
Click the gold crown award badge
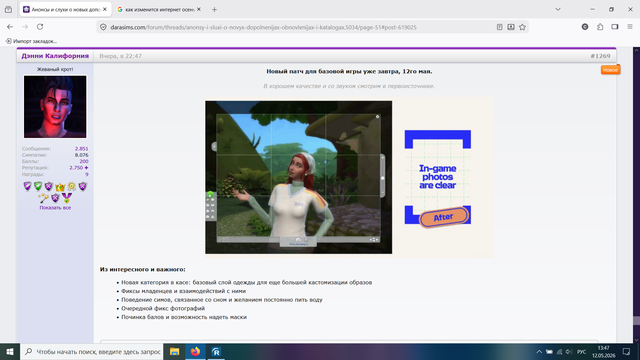(x=60, y=187)
